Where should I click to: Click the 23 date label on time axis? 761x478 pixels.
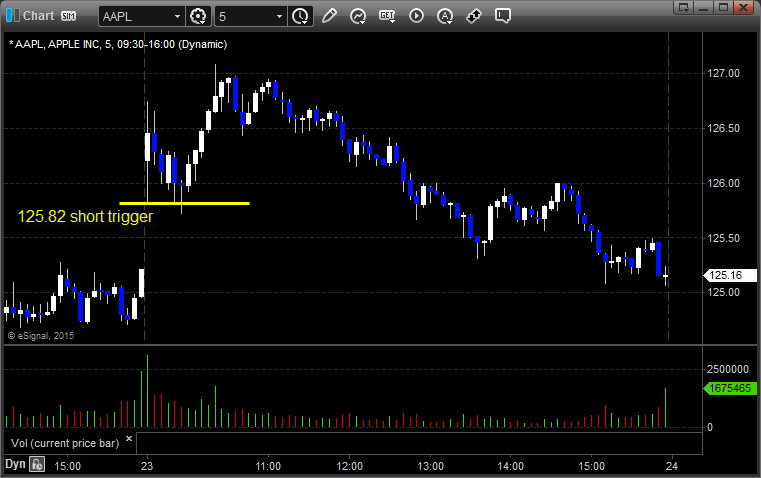147,466
